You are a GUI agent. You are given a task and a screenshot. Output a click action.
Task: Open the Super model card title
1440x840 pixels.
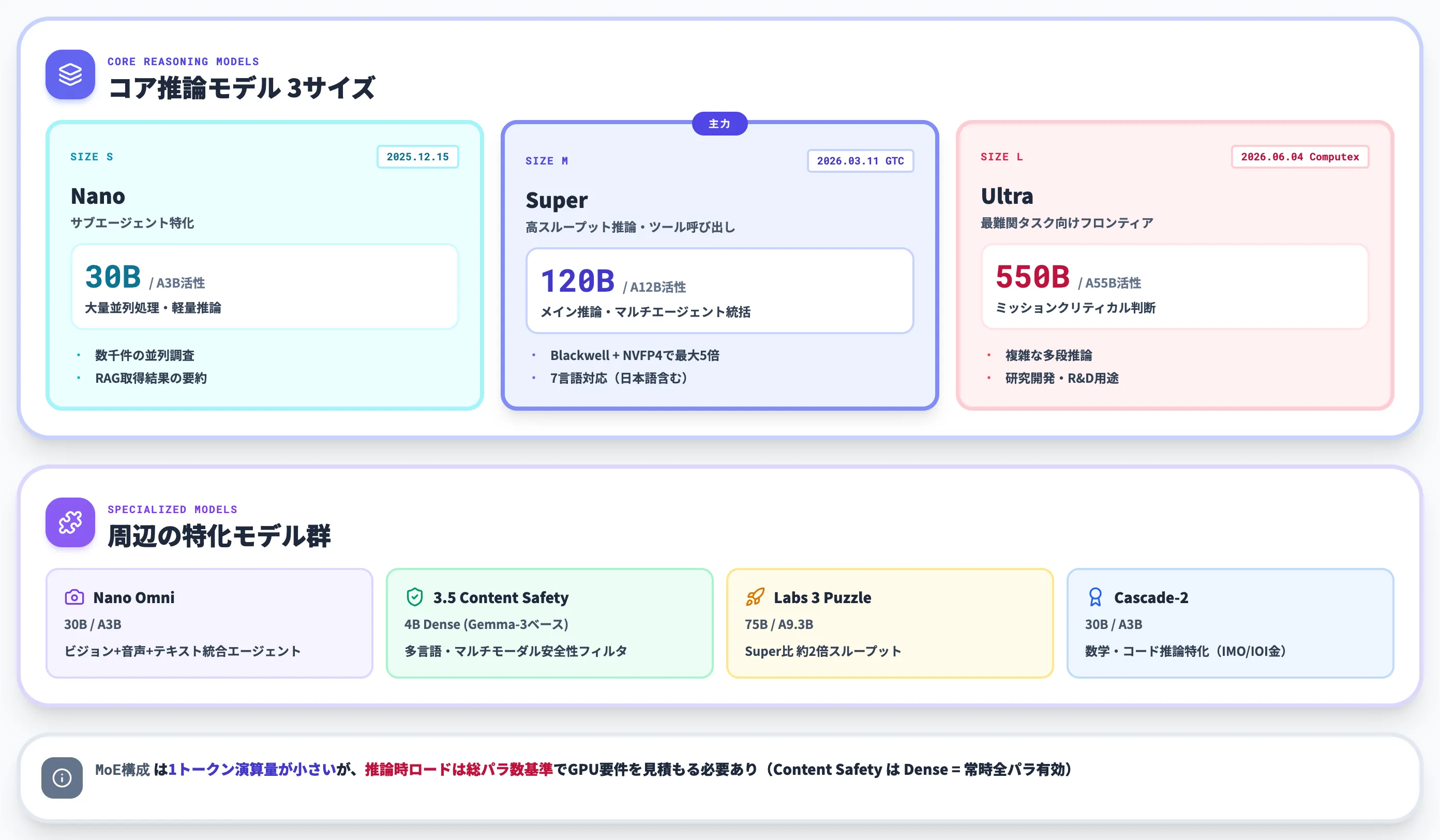pos(557,200)
